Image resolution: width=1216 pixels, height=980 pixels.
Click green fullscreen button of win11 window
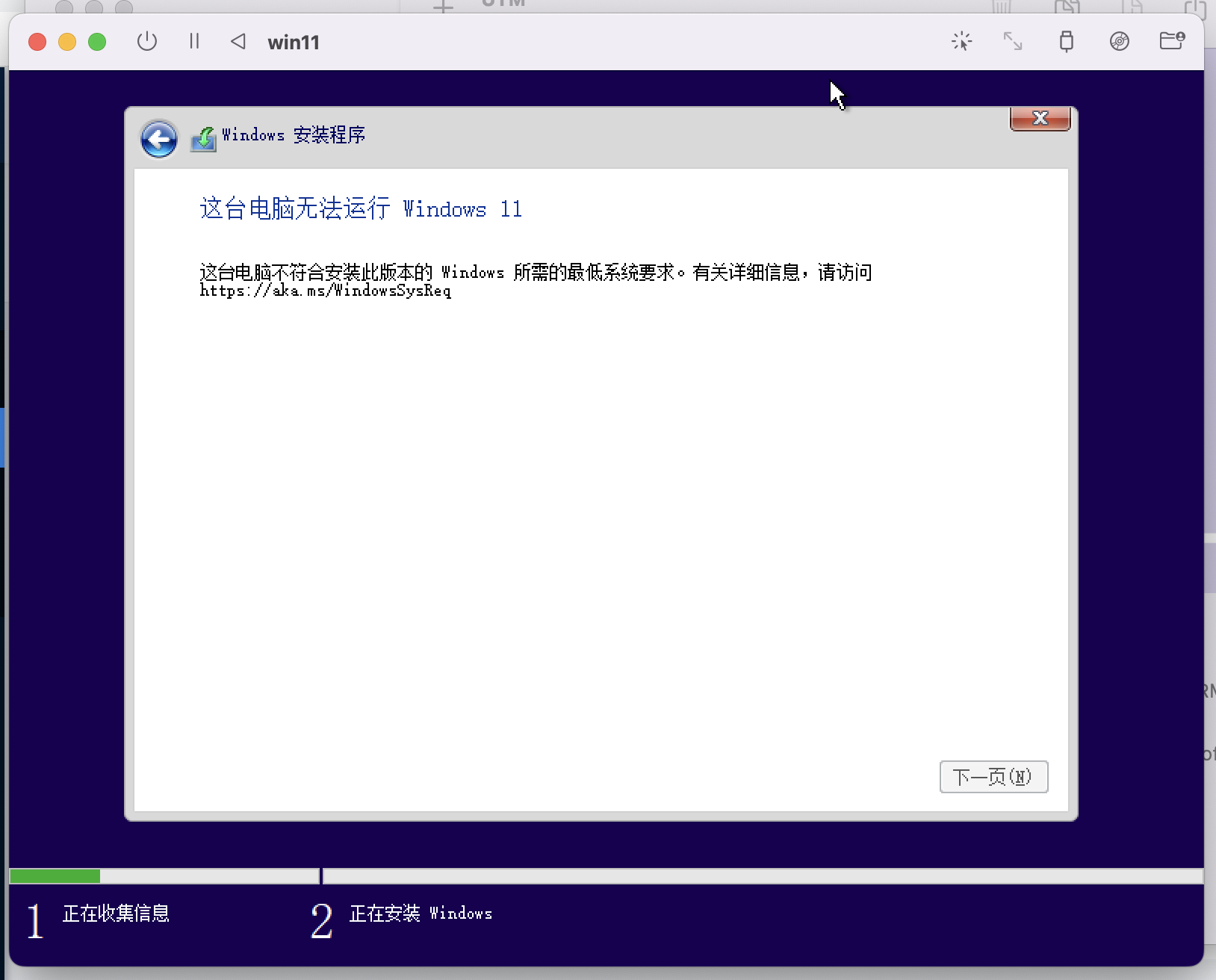97,42
